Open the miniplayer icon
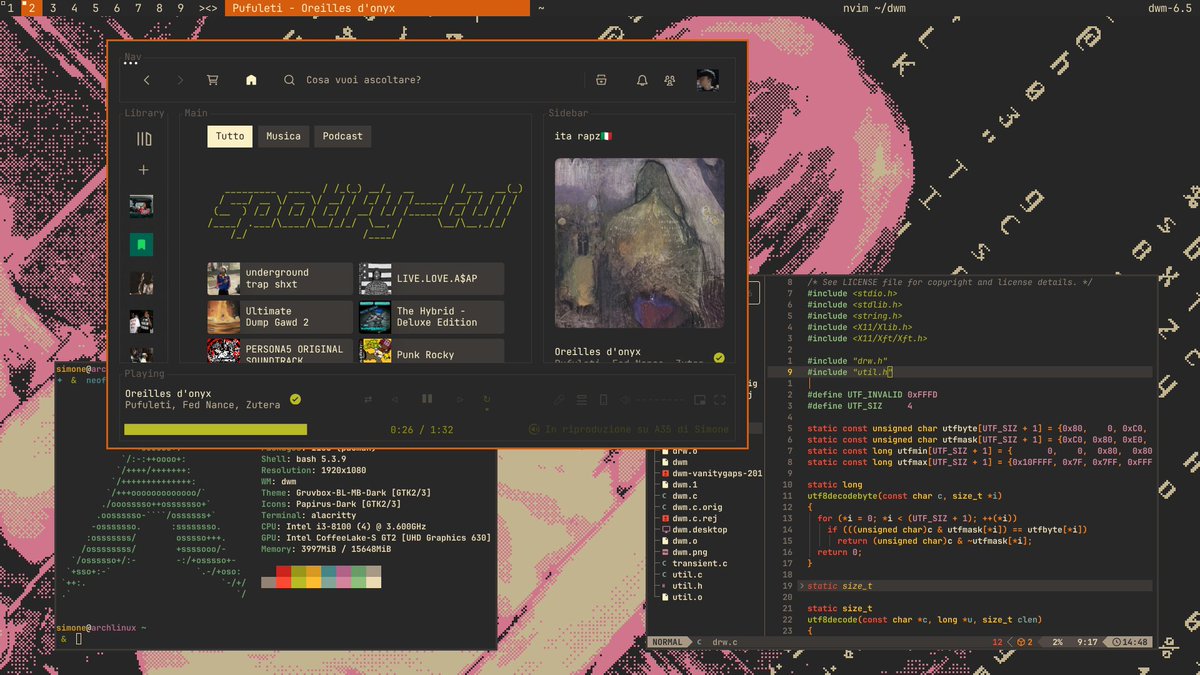 point(698,400)
